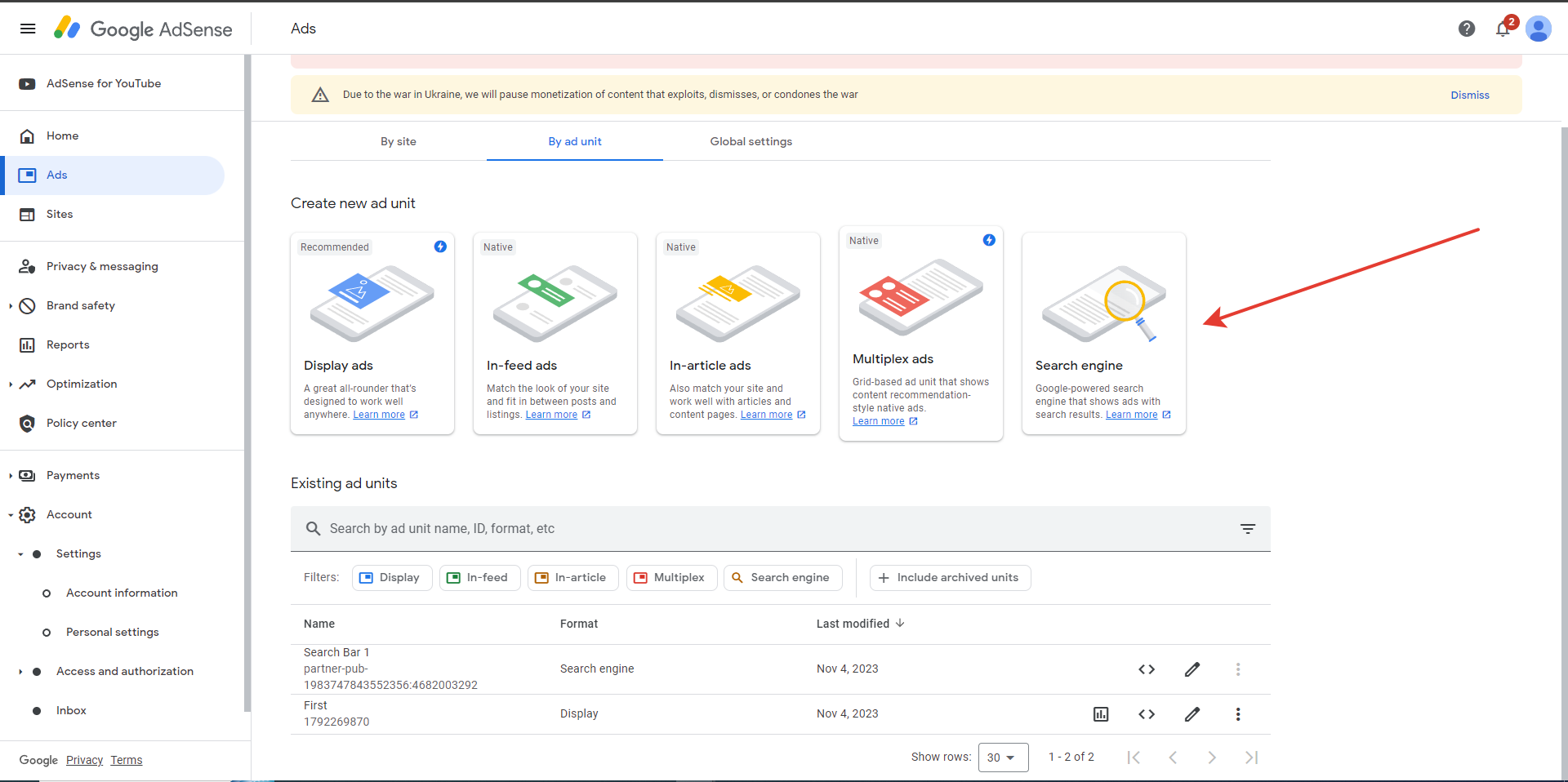
Task: Open the main hamburger menu
Action: pyautogui.click(x=28, y=29)
